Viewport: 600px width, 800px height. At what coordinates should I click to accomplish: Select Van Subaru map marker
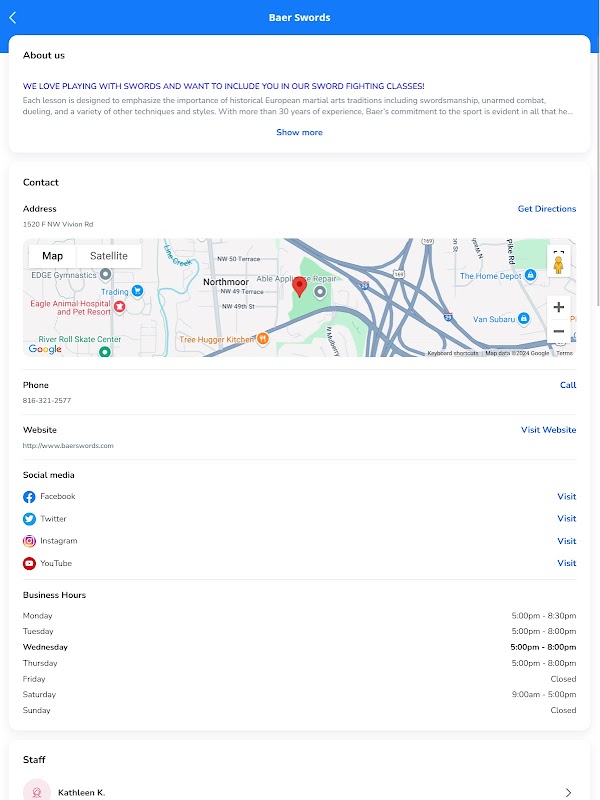523,318
